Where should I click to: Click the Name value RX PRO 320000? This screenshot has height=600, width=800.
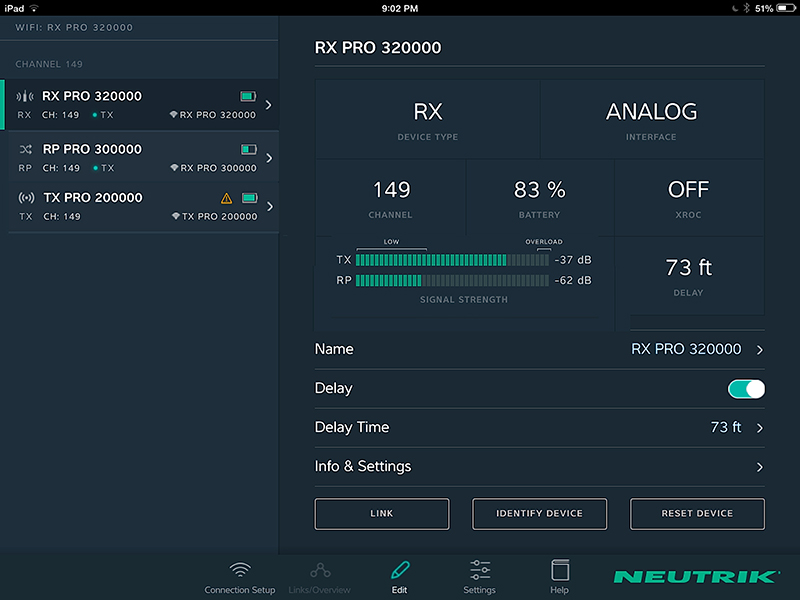686,349
